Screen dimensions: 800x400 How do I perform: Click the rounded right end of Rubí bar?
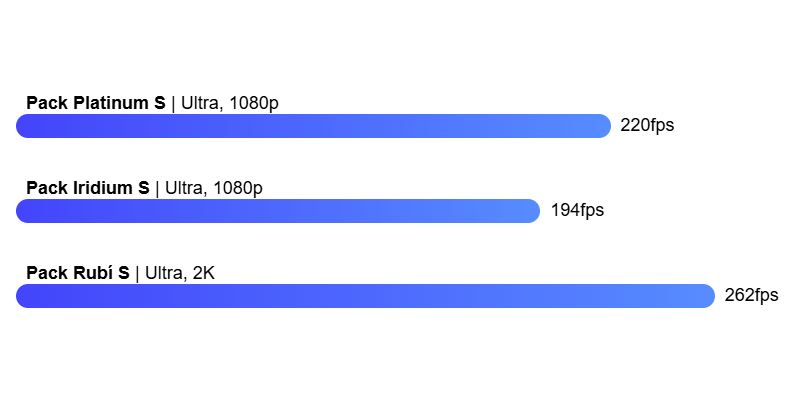(x=705, y=296)
